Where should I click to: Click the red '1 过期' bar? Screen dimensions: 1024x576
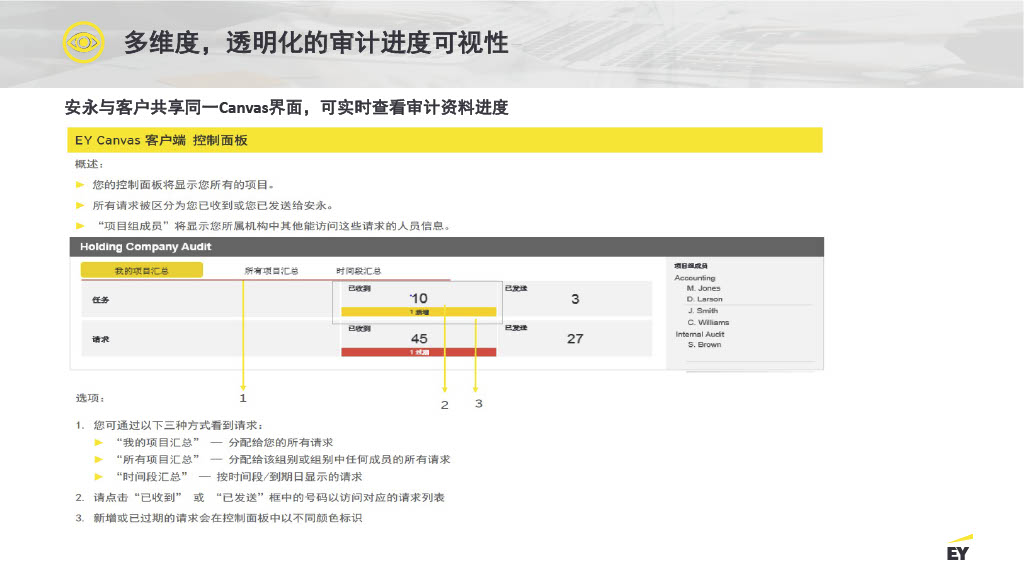pyautogui.click(x=419, y=352)
